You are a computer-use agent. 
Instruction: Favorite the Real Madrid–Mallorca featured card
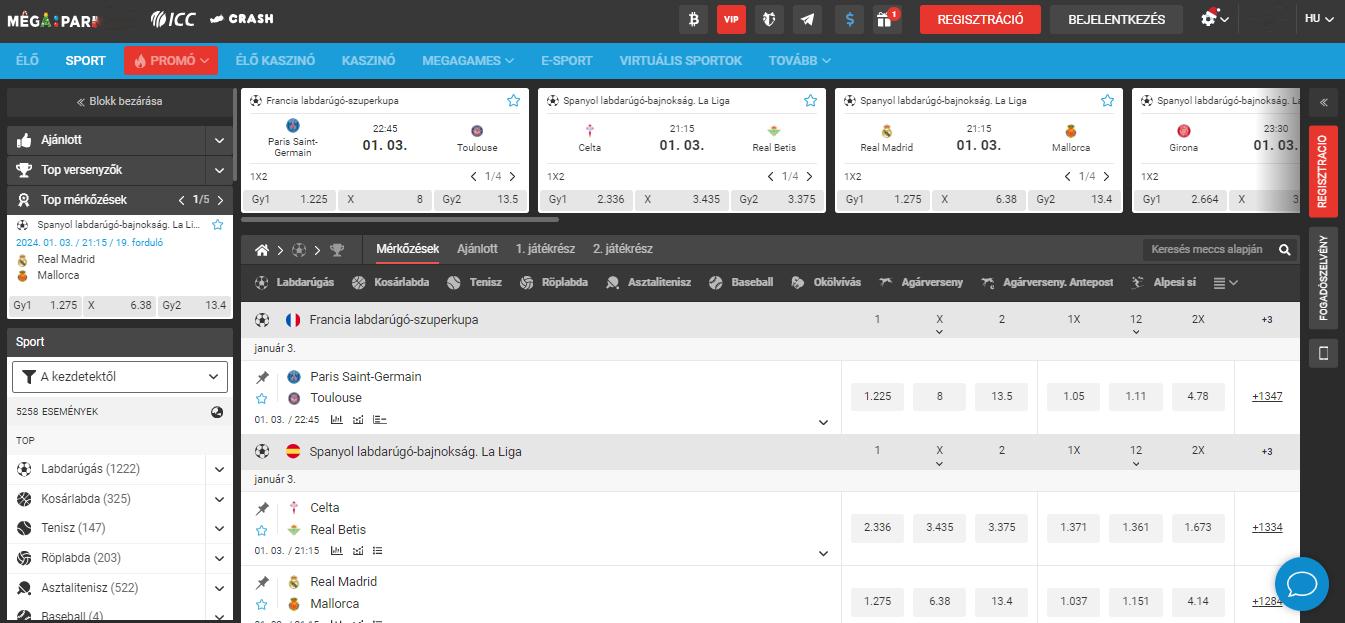tap(1107, 100)
